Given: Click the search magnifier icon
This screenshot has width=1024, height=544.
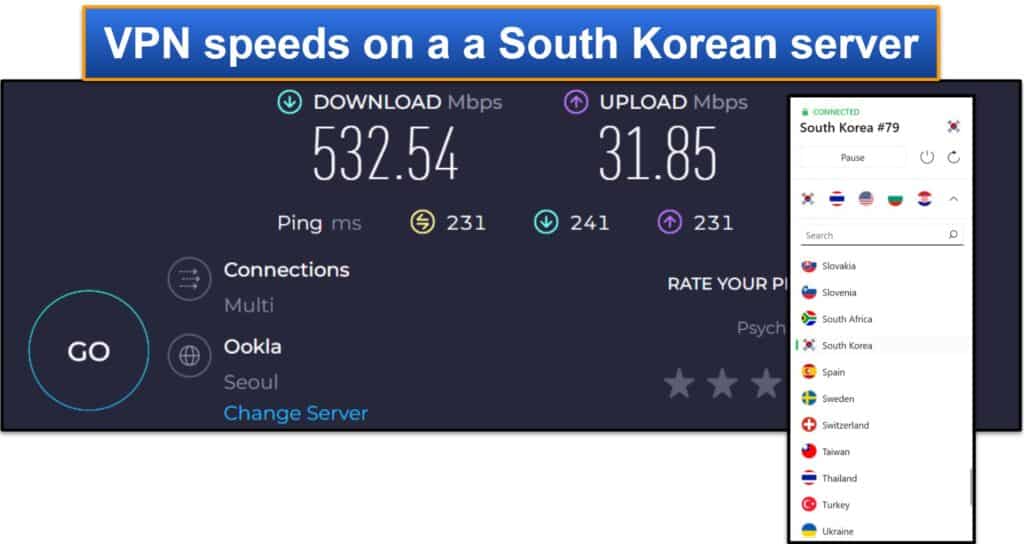Looking at the screenshot, I should 953,234.
